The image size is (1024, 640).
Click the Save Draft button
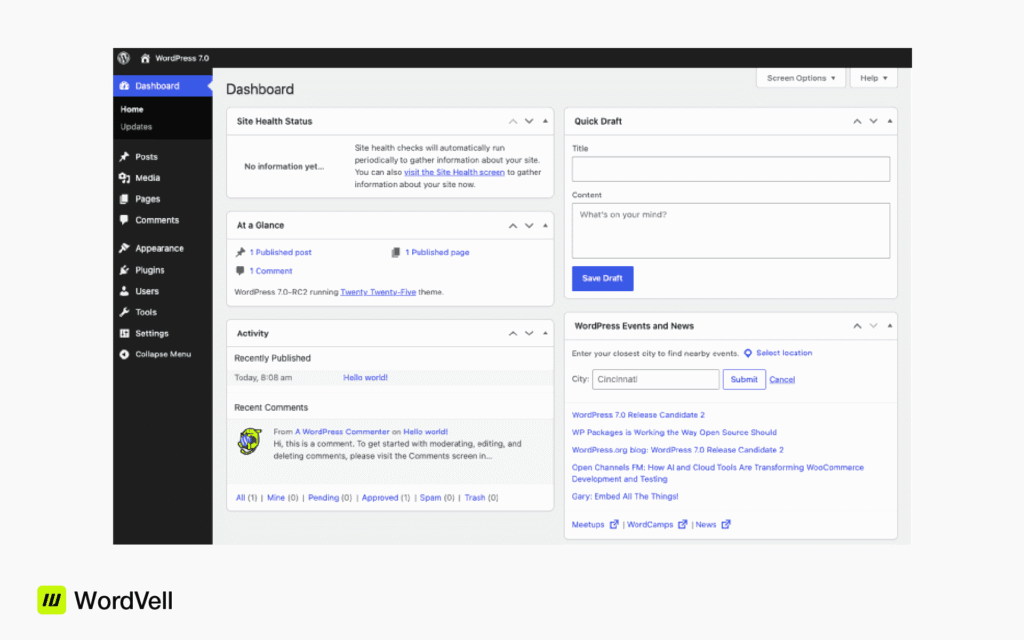602,278
